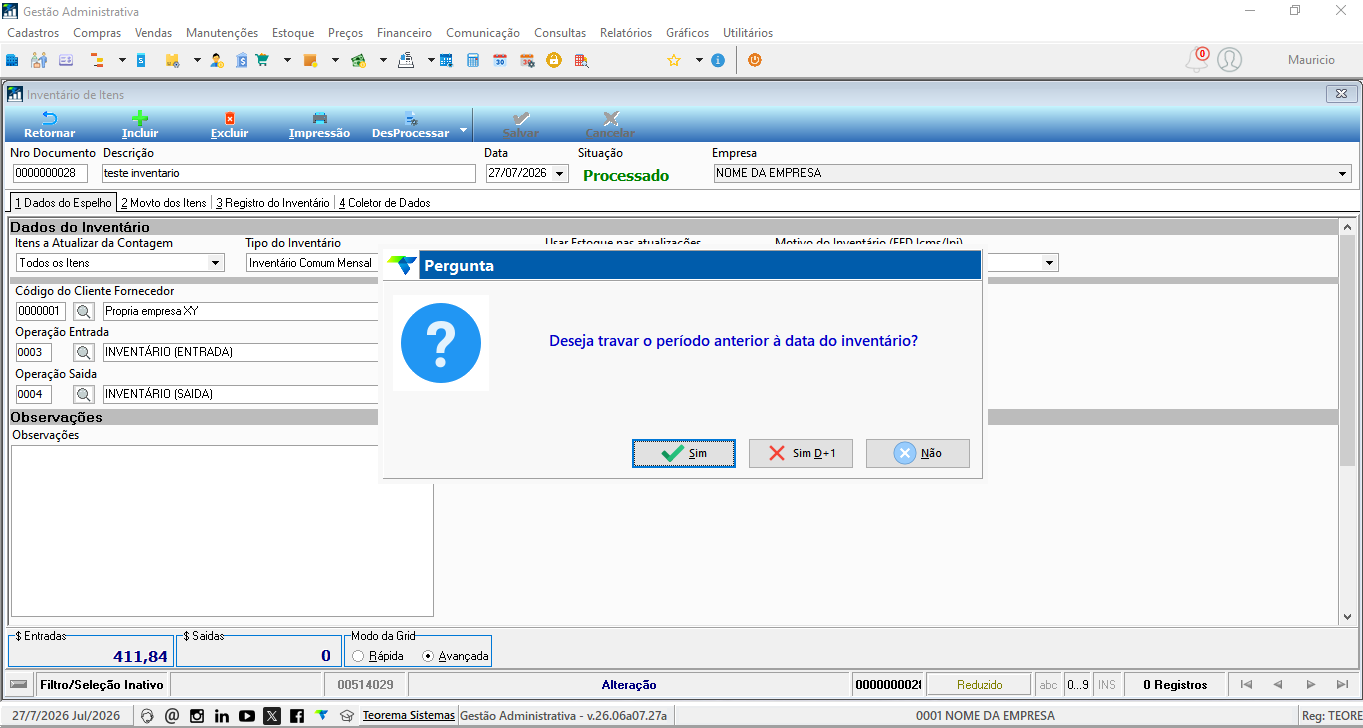Click the dollar price tag icon

tap(242, 60)
